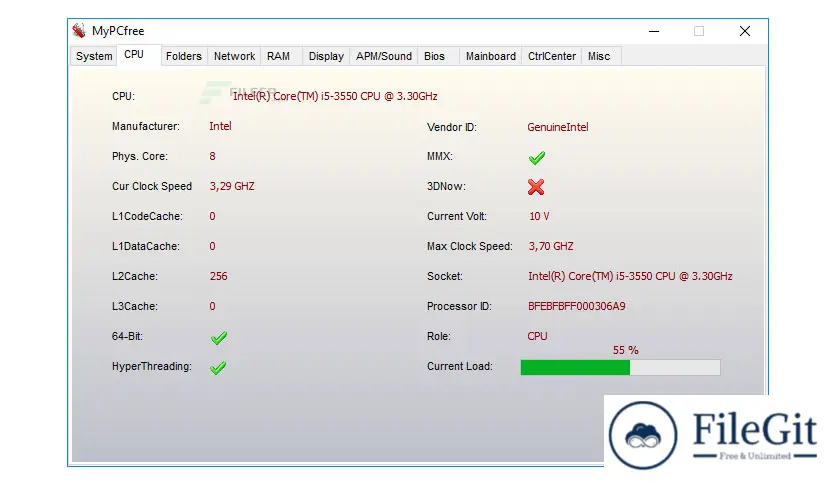Click the 64-Bit green checkmark

(219, 337)
